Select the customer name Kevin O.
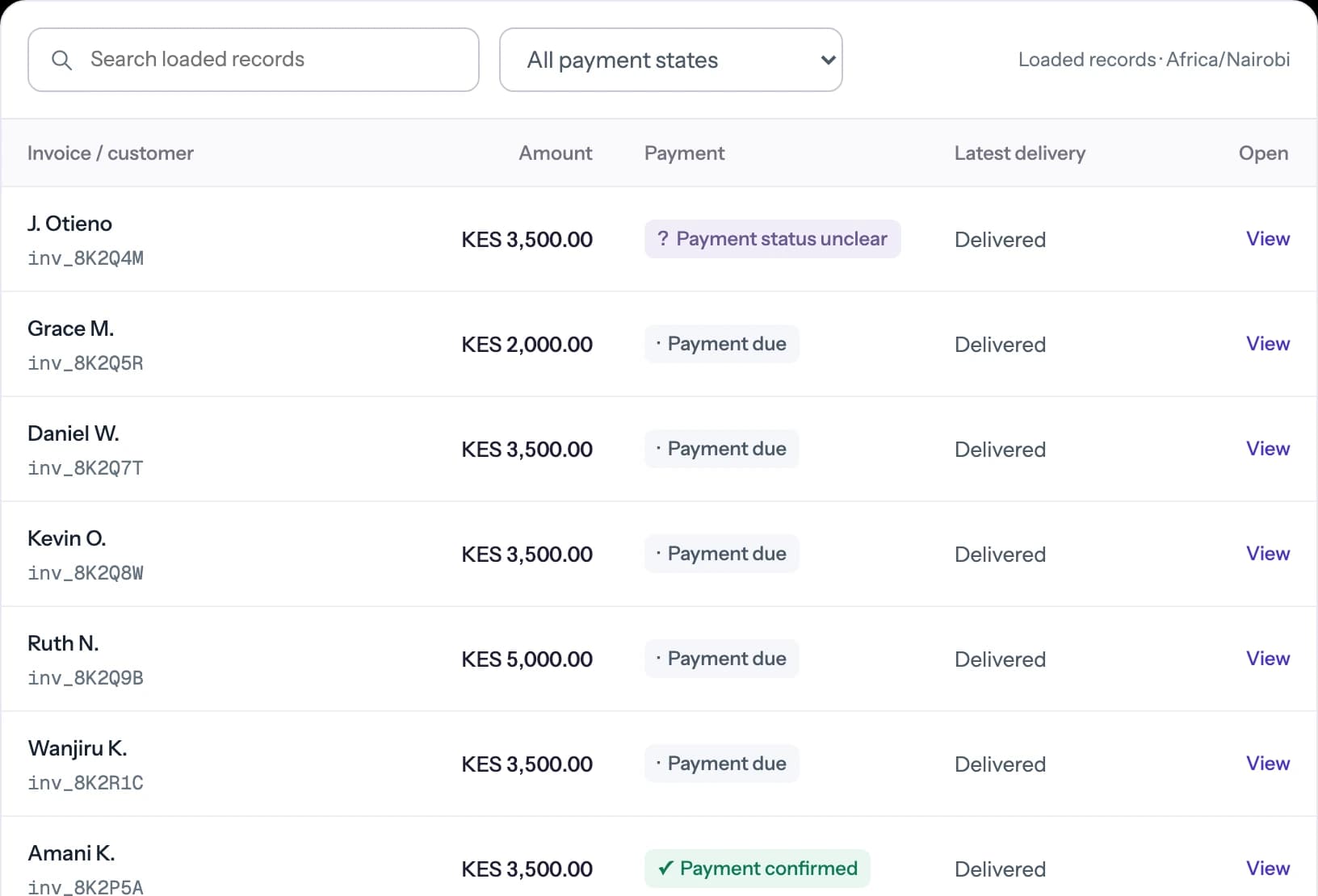This screenshot has width=1318, height=896. click(67, 538)
